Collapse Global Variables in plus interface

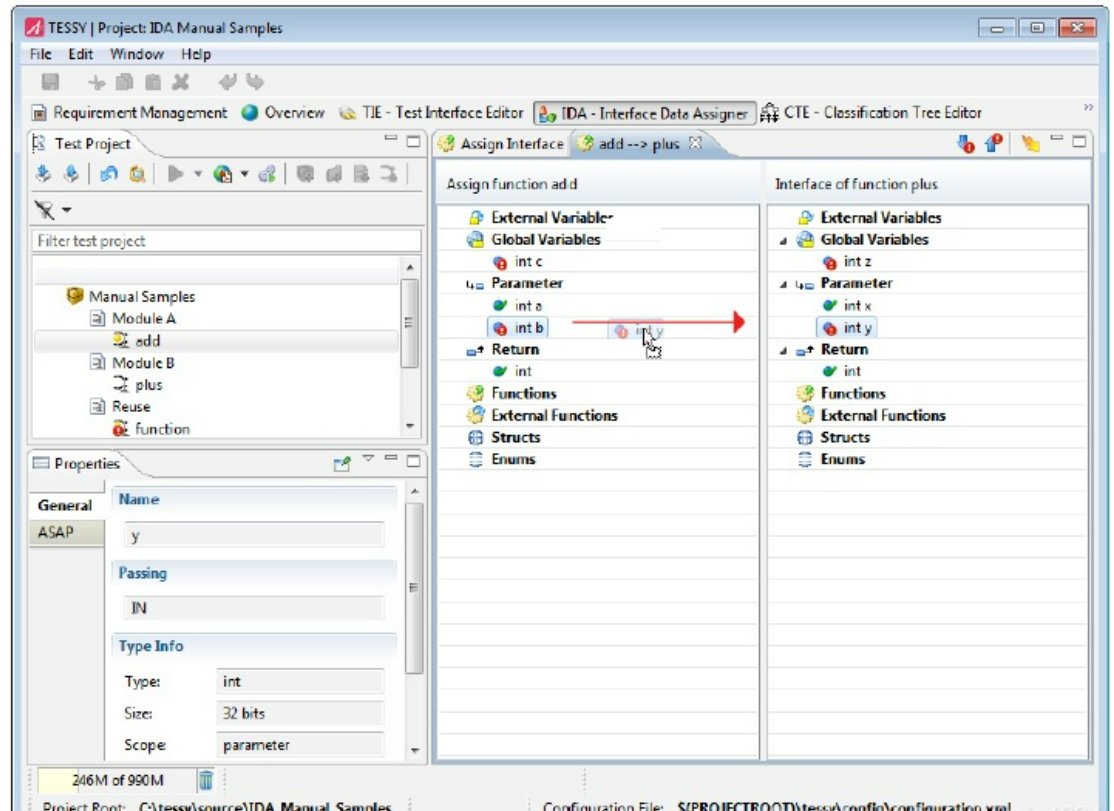(x=783, y=241)
